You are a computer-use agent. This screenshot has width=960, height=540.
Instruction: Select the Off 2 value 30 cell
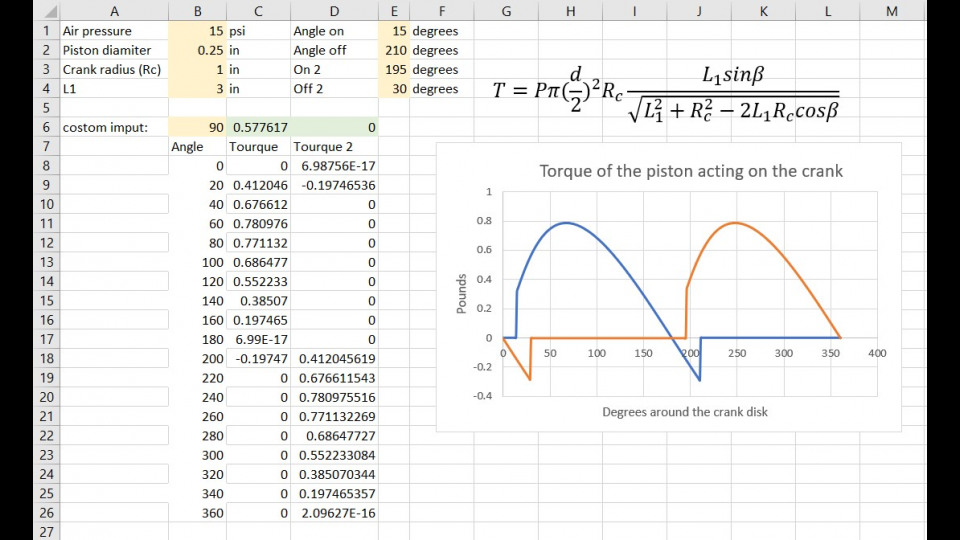pos(394,89)
